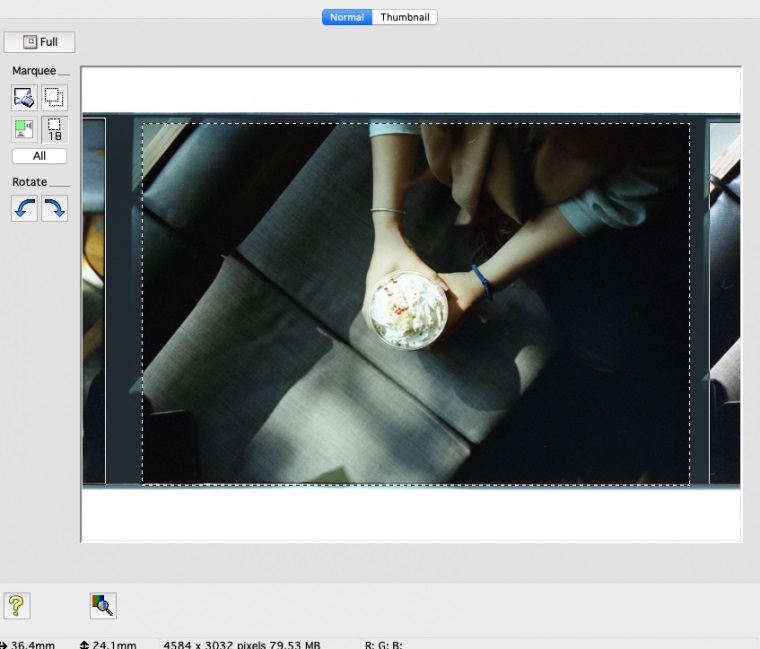This screenshot has width=760, height=649.
Task: Click the delete marquee eraser icon
Action: pos(25,97)
